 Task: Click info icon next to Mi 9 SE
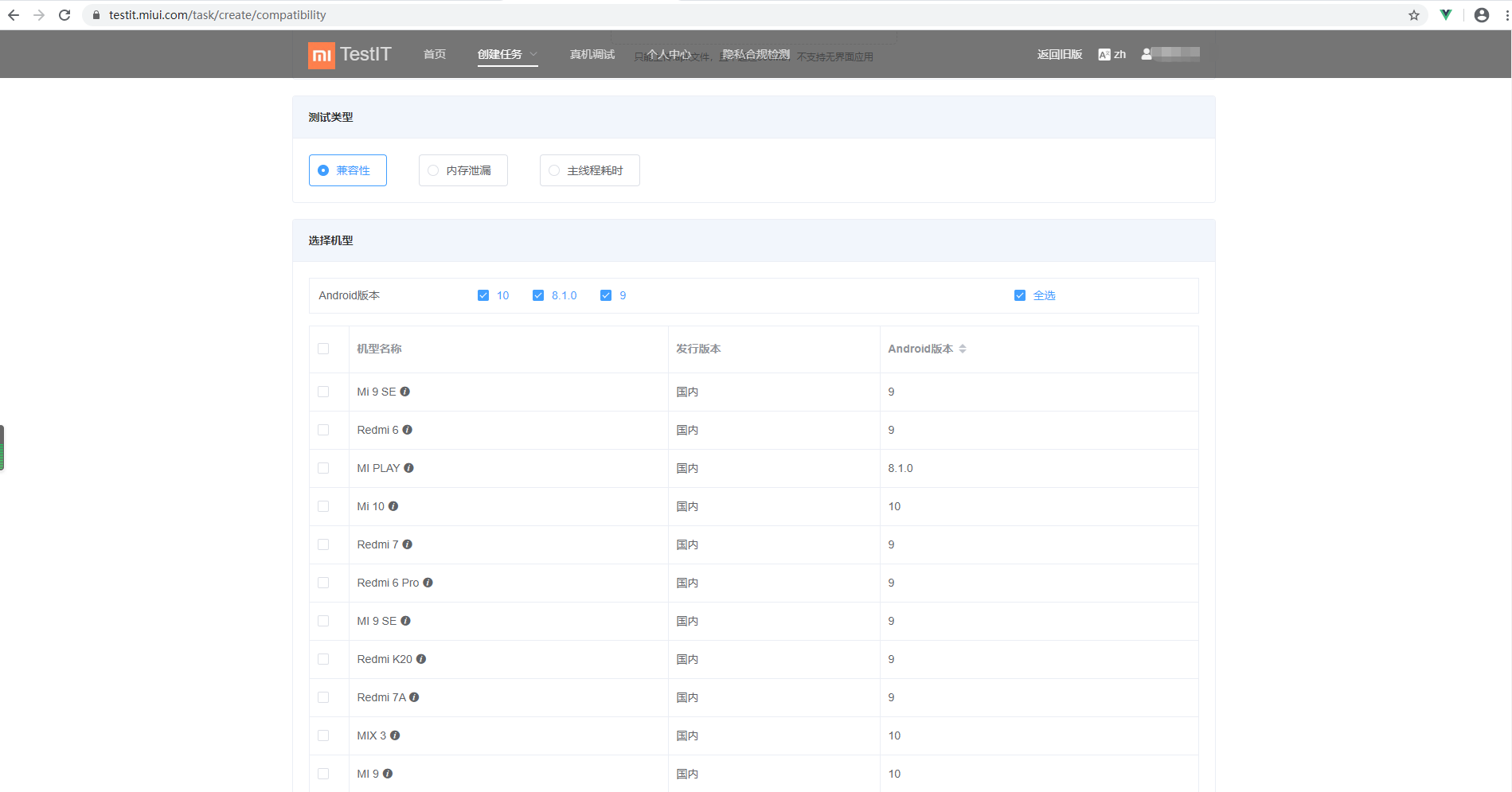[x=404, y=392]
